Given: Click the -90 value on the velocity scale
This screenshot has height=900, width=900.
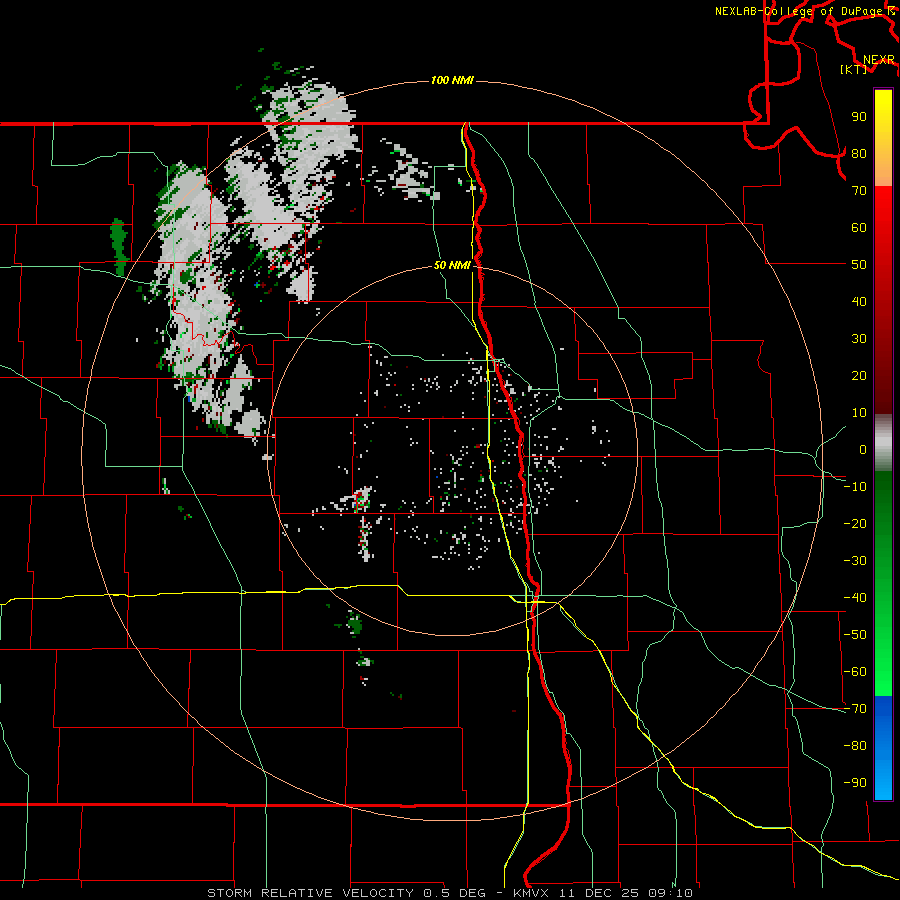Looking at the screenshot, I should click(855, 783).
